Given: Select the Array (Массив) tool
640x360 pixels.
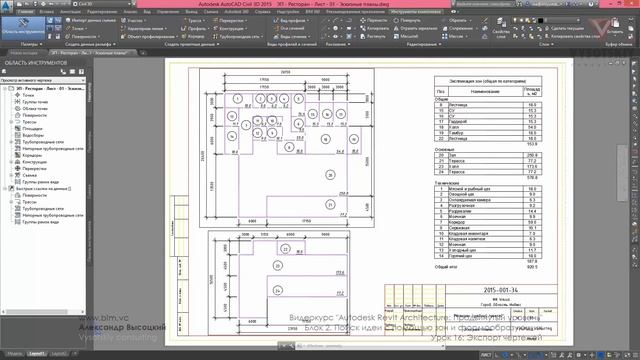Looking at the screenshot, I should pyautogui.click(x=454, y=37).
